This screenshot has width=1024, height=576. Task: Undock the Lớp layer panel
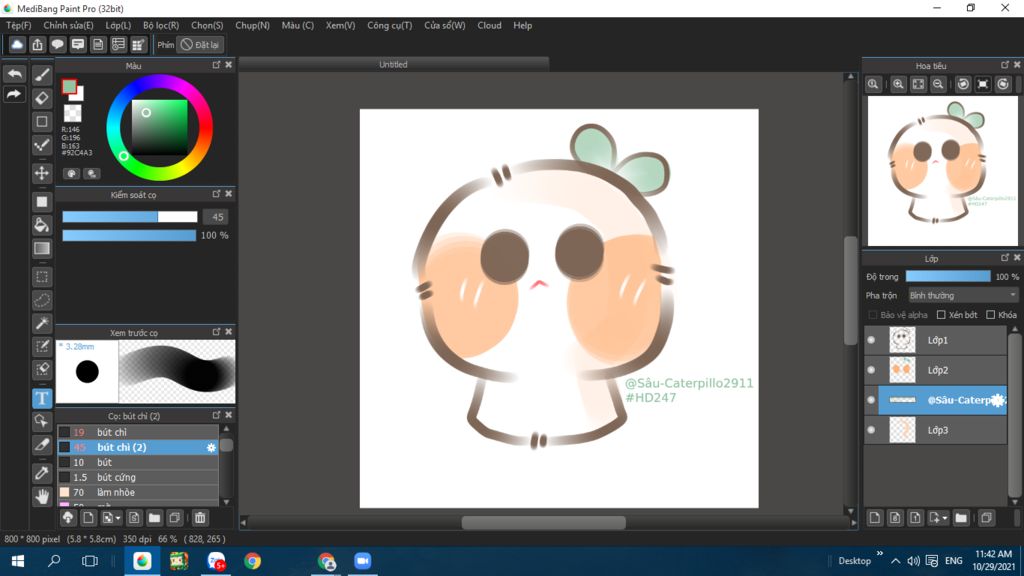pyautogui.click(x=1005, y=258)
